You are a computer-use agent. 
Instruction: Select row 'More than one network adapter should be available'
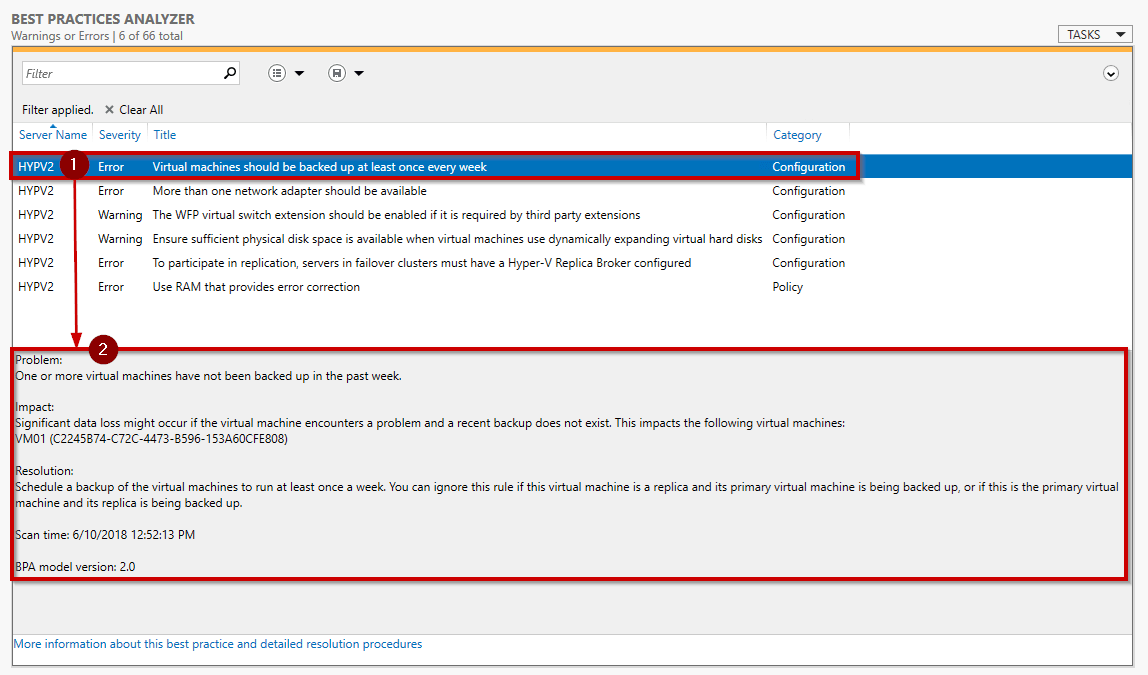(572, 191)
